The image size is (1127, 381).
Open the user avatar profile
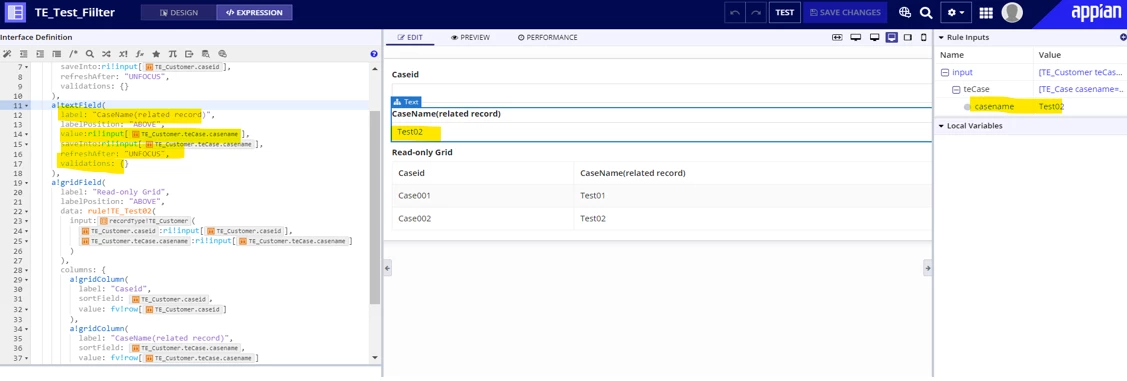click(1012, 12)
